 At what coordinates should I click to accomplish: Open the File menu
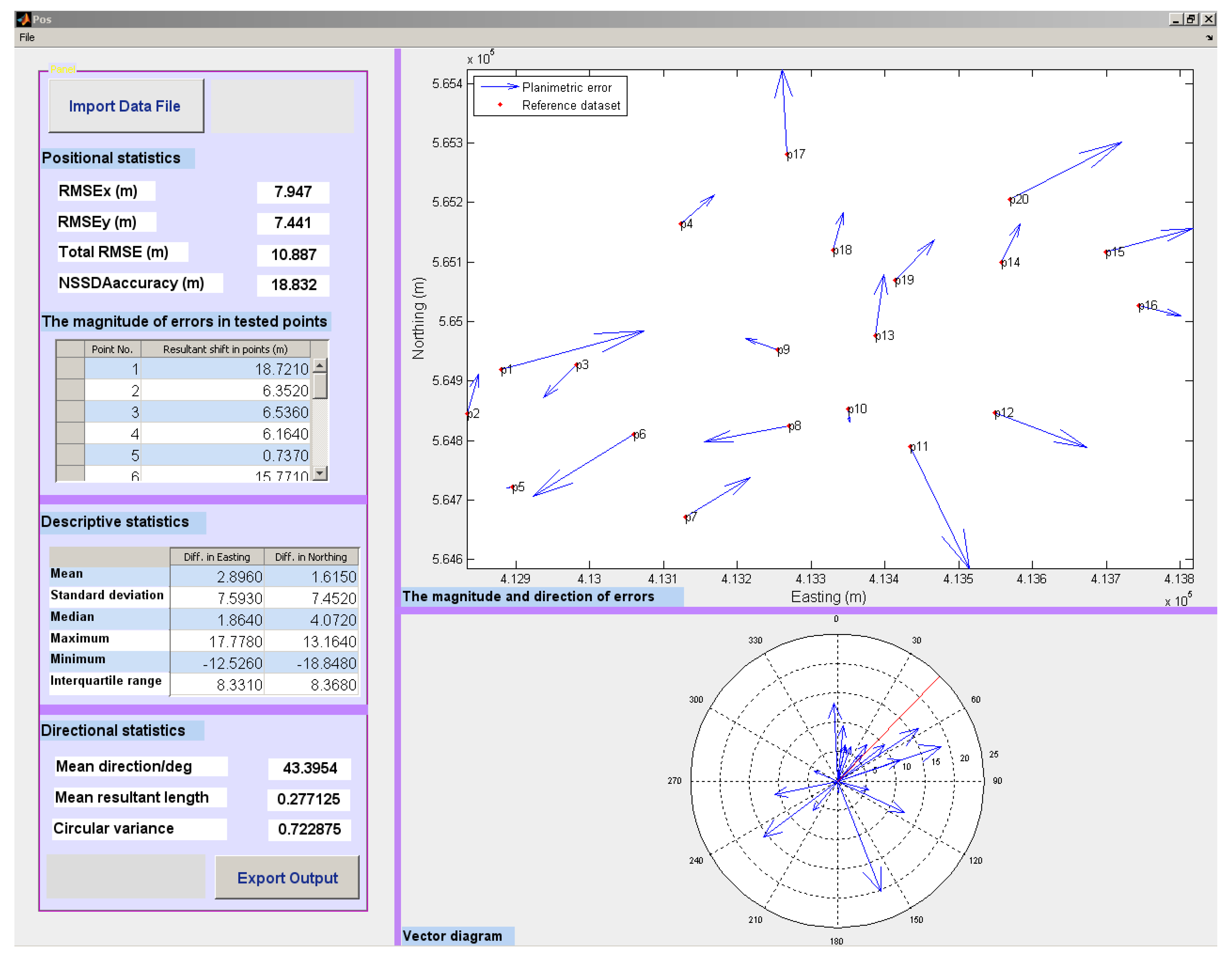[27, 37]
